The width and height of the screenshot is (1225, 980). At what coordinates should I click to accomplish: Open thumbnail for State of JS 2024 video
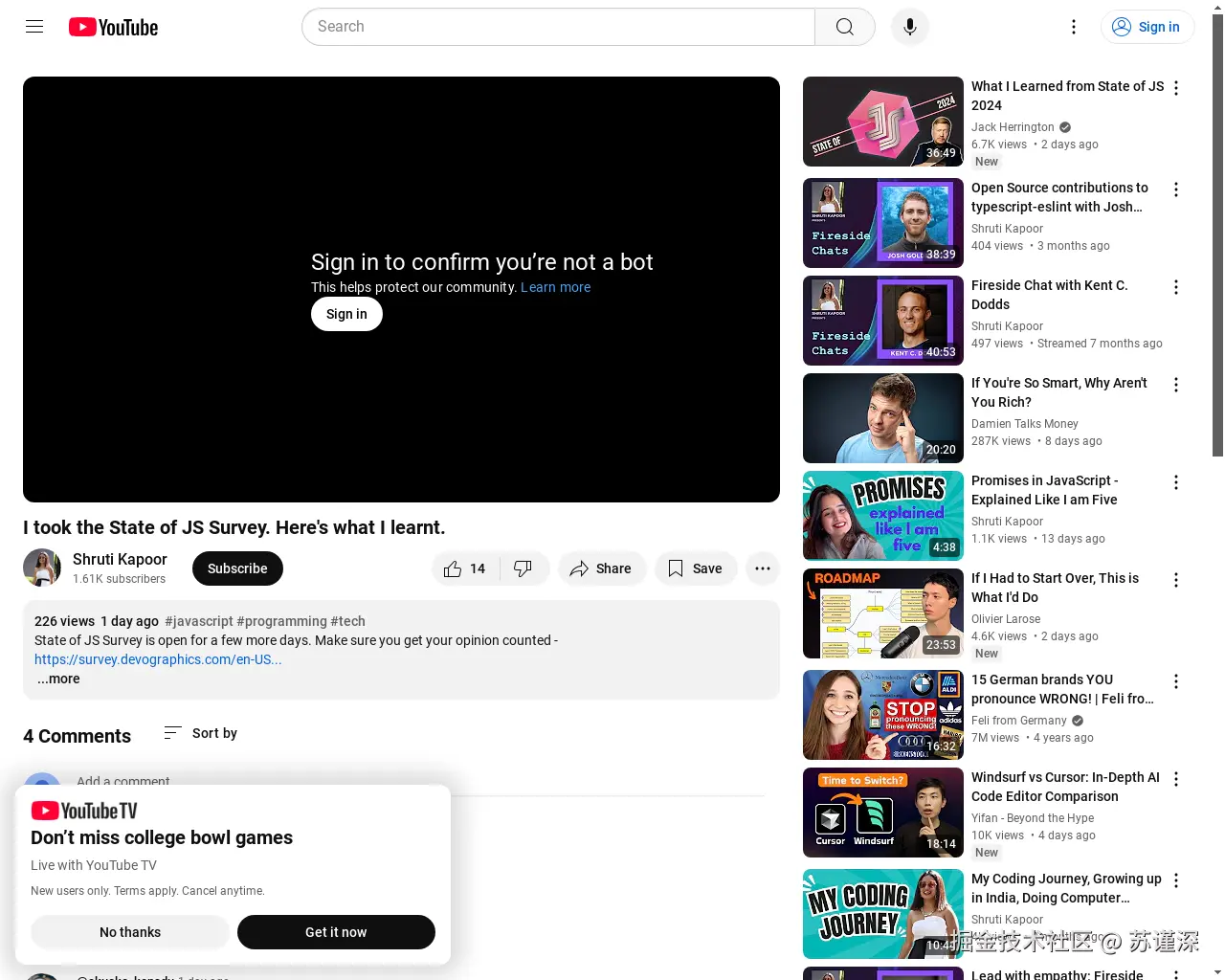tap(883, 122)
